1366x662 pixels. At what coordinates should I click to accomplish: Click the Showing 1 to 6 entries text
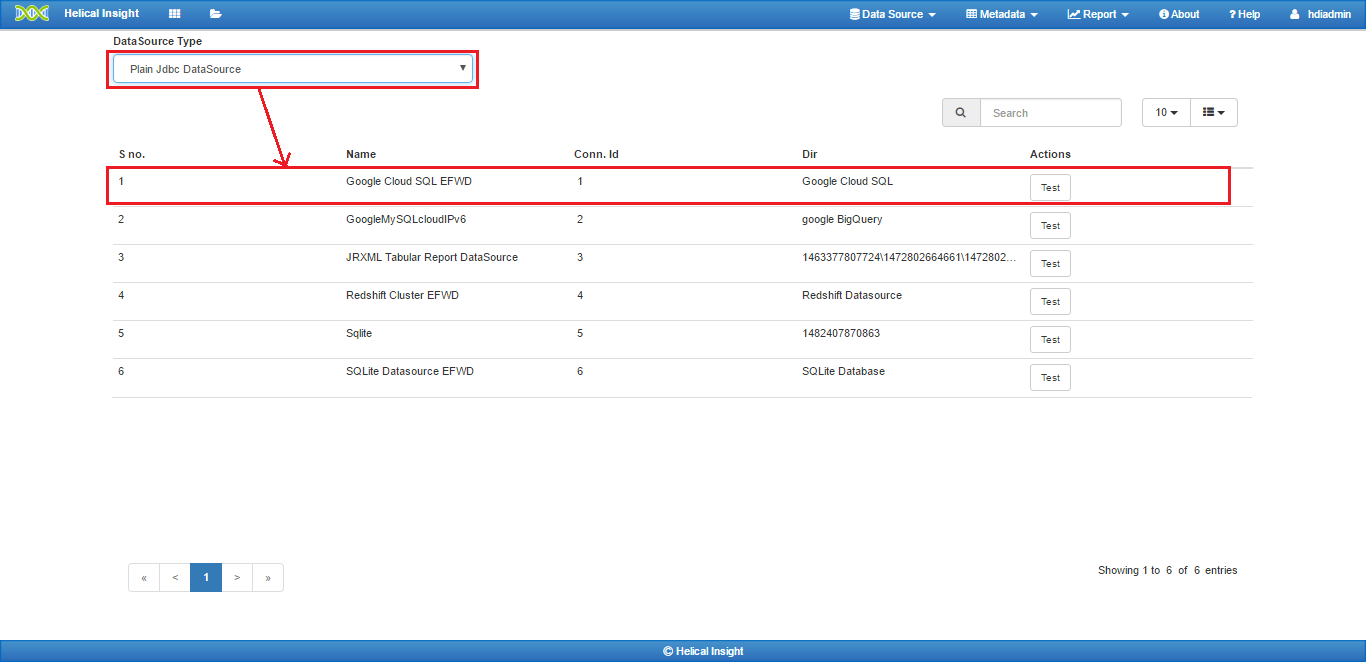[x=1168, y=570]
